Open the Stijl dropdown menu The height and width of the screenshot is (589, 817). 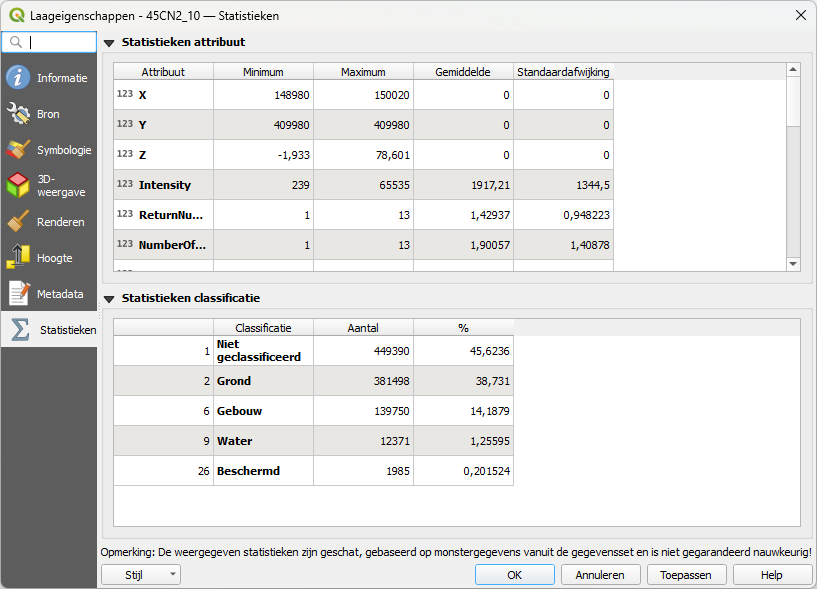click(141, 575)
